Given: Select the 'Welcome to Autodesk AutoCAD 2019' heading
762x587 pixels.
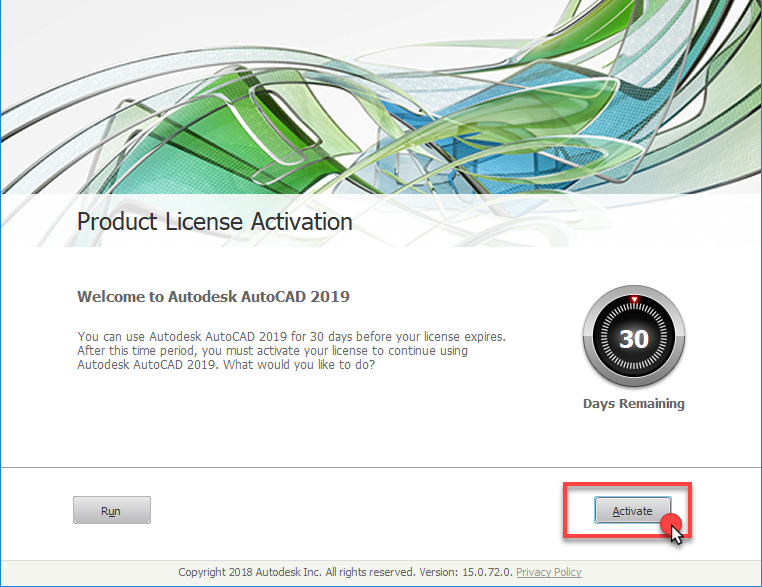Looking at the screenshot, I should pyautogui.click(x=213, y=296).
